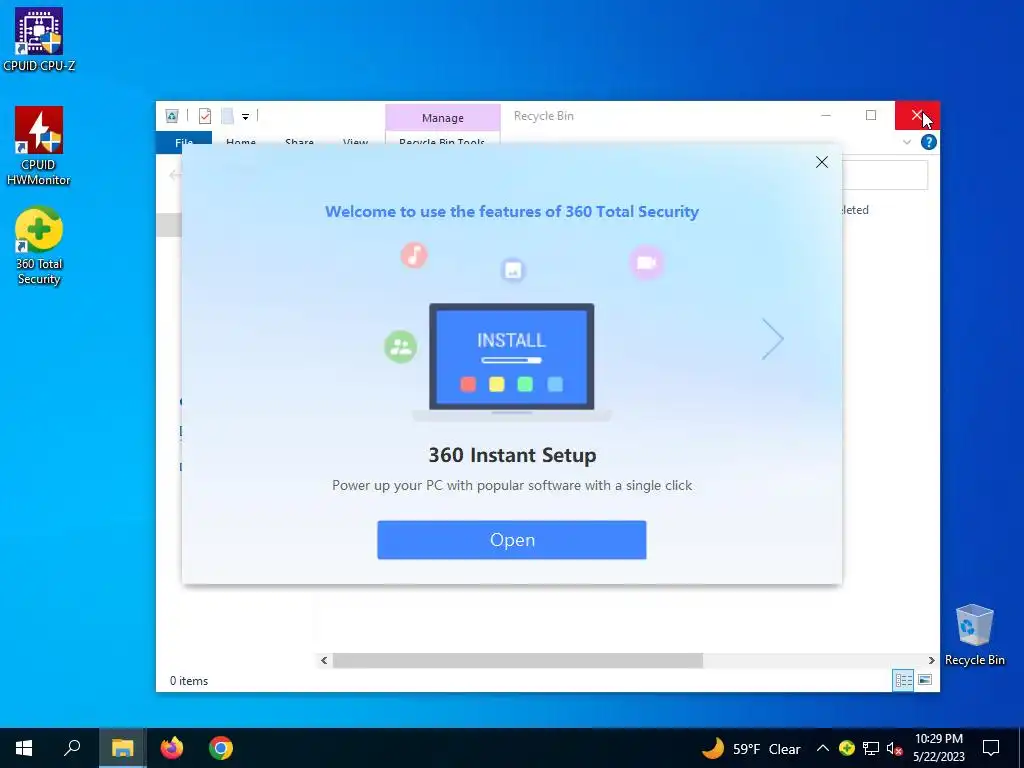The image size is (1024, 768).
Task: Close the 360 Total Security welcome popup
Action: (x=822, y=162)
